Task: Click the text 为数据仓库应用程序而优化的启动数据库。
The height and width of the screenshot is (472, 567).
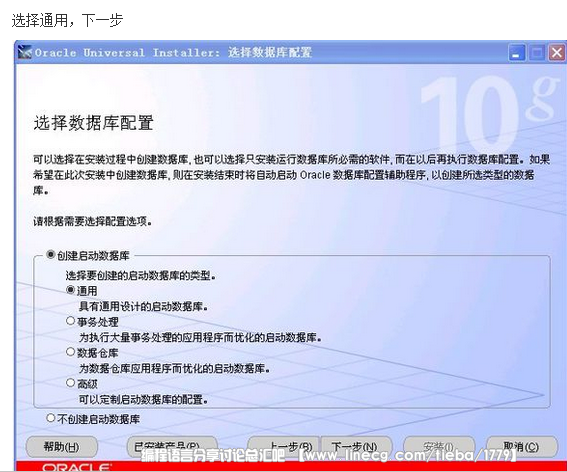Action: [174, 369]
